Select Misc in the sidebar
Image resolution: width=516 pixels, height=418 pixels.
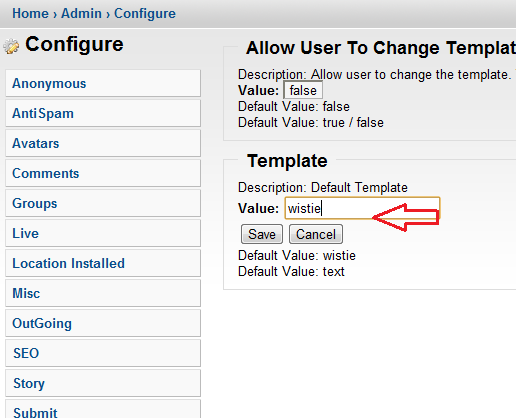(103, 293)
